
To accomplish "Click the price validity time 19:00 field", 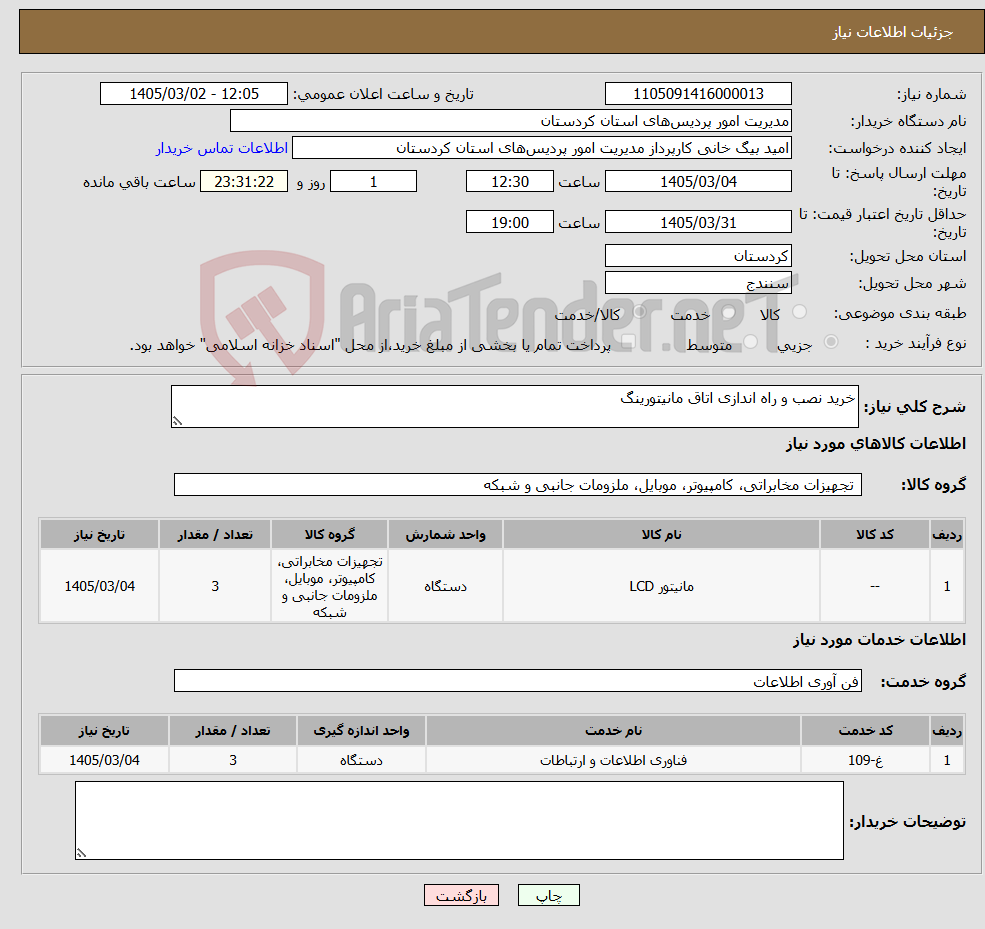I will tap(509, 222).
